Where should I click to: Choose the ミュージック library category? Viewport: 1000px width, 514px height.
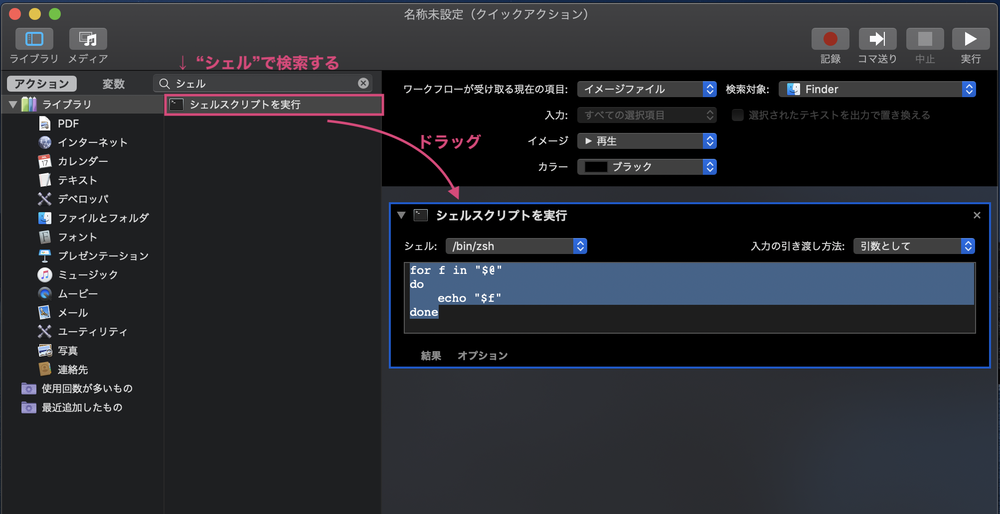pyautogui.click(x=45, y=275)
